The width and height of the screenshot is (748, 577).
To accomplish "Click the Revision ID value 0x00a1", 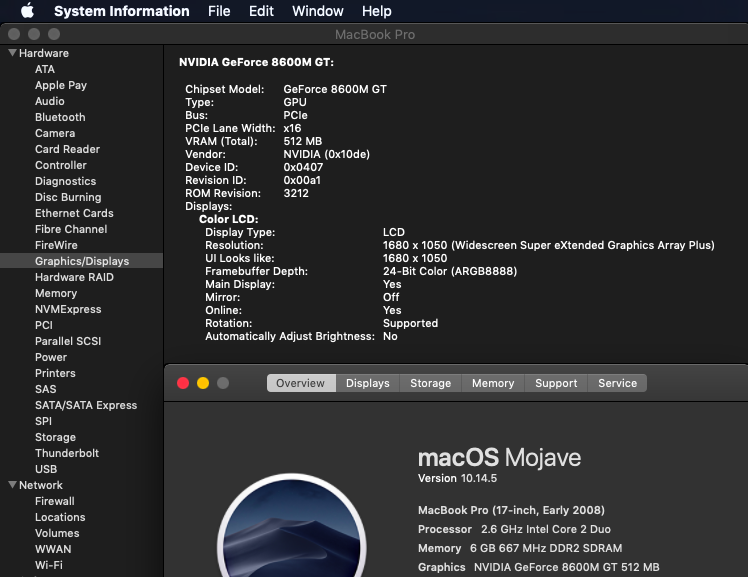I will tap(302, 180).
